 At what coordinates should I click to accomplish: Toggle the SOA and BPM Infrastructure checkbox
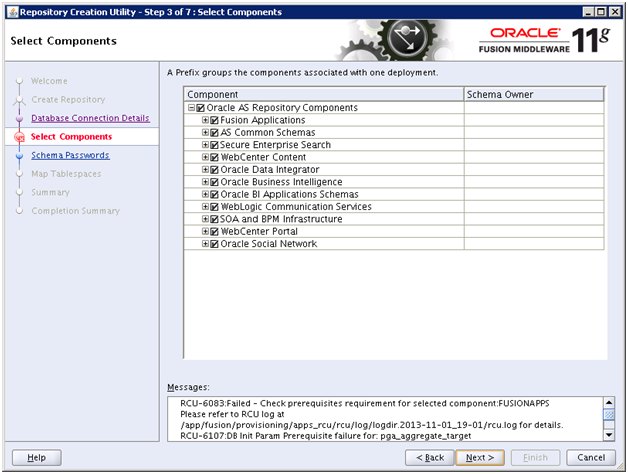tap(214, 220)
